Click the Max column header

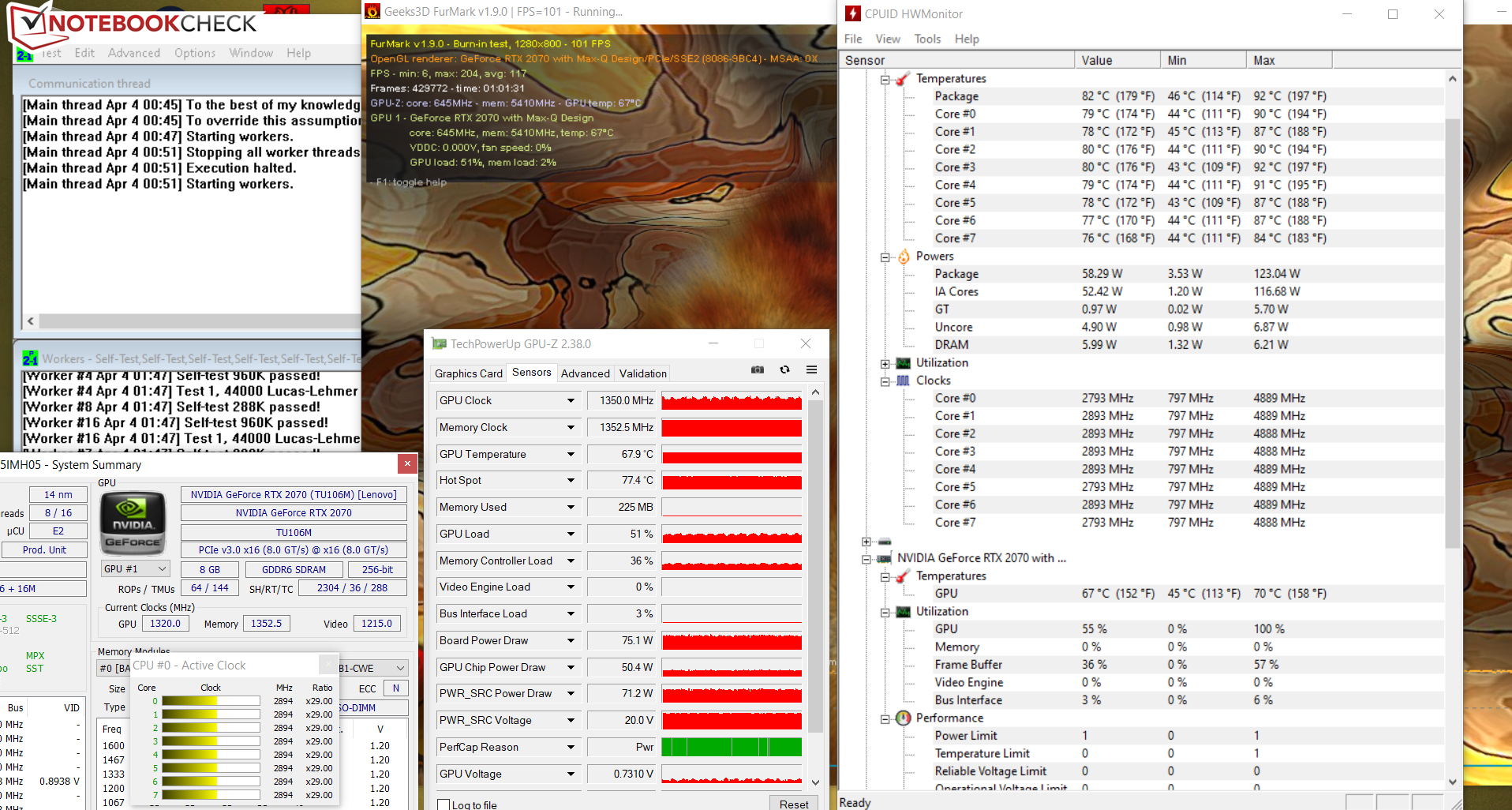tap(1289, 60)
